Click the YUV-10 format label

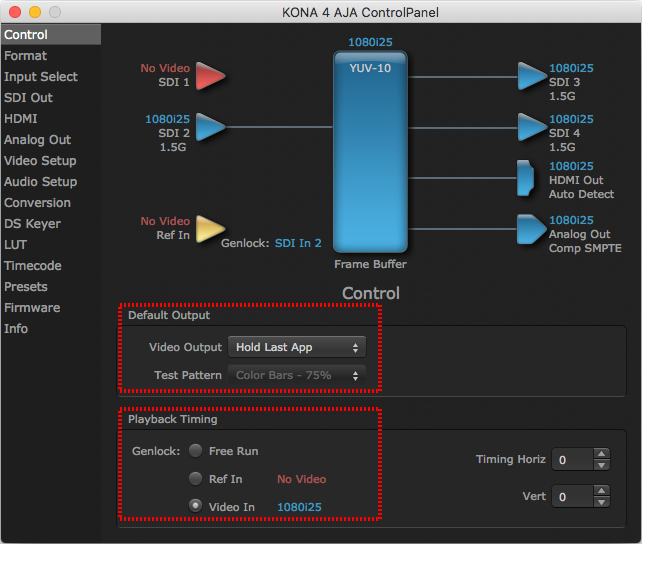click(370, 68)
